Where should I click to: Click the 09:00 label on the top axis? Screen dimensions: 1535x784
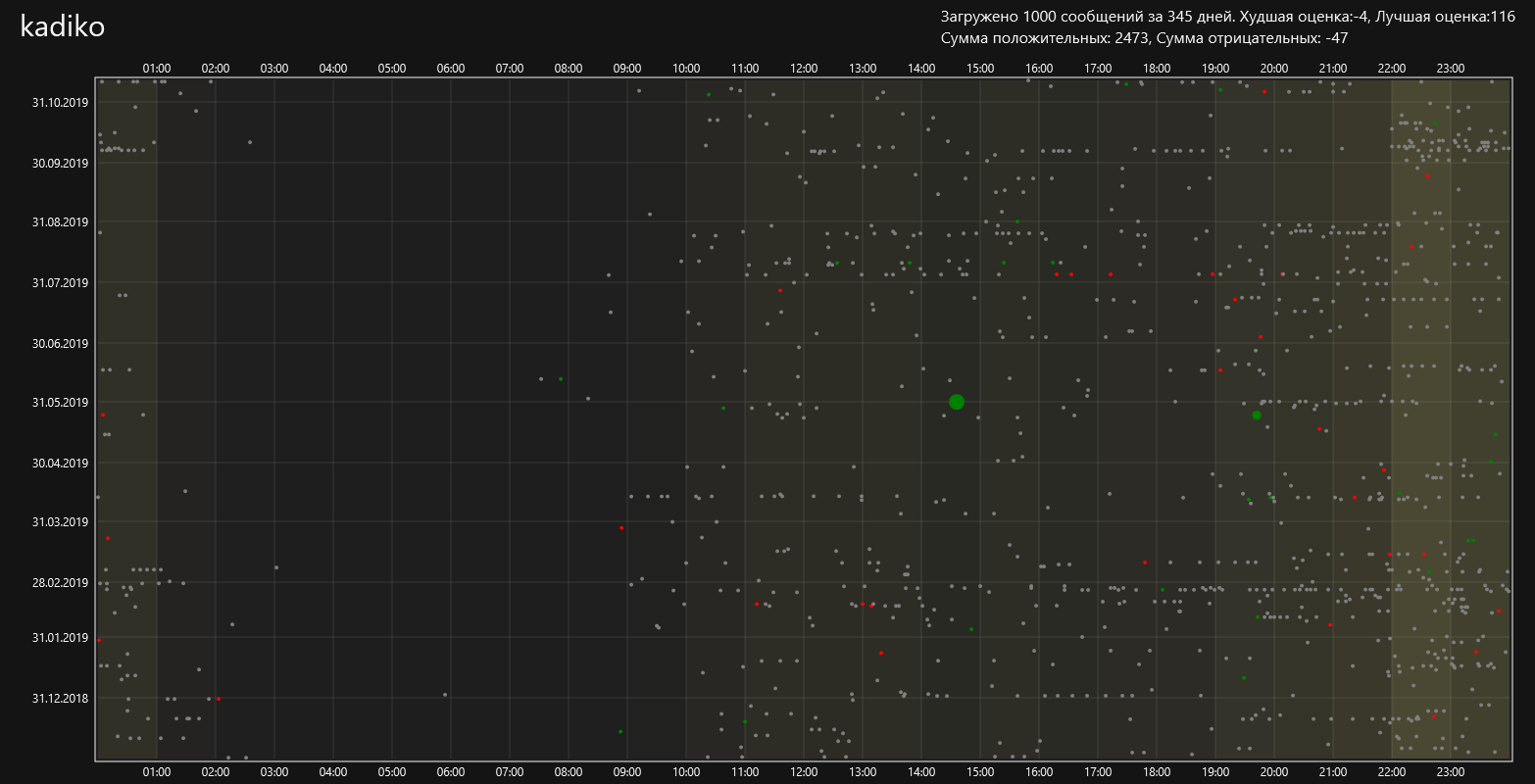click(627, 69)
